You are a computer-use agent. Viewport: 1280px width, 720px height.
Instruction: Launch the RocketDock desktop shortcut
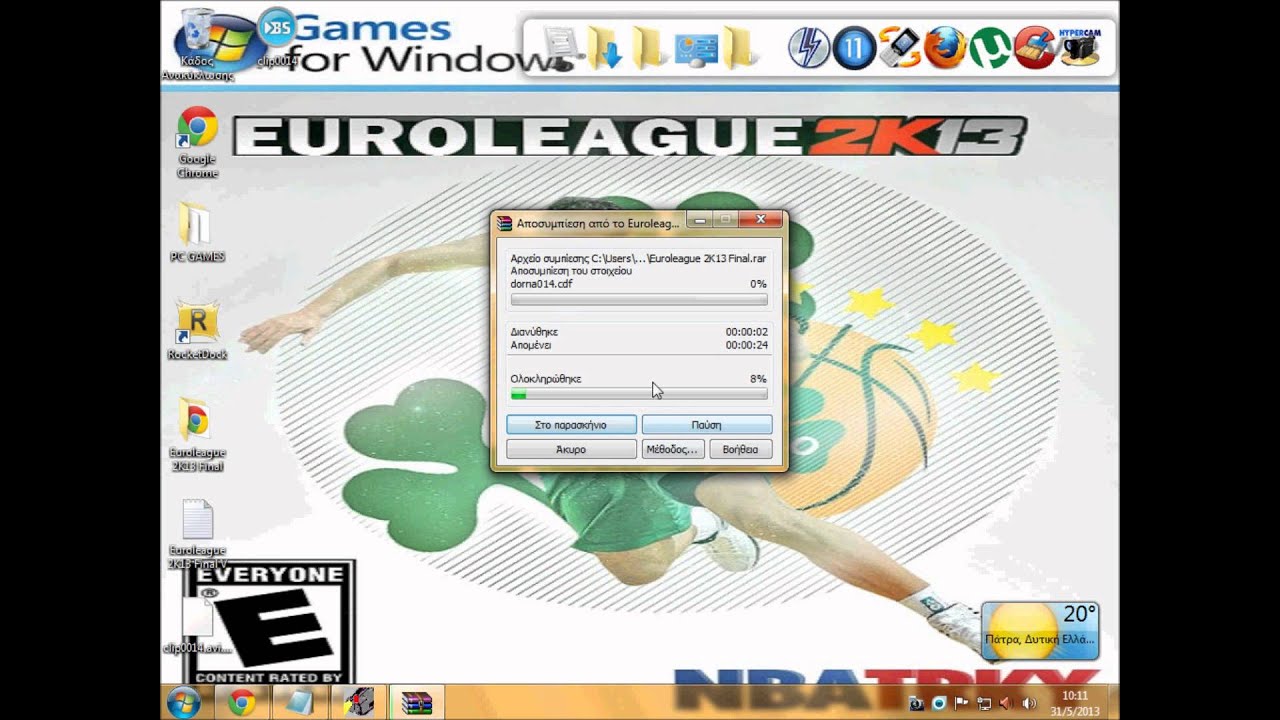tap(197, 331)
